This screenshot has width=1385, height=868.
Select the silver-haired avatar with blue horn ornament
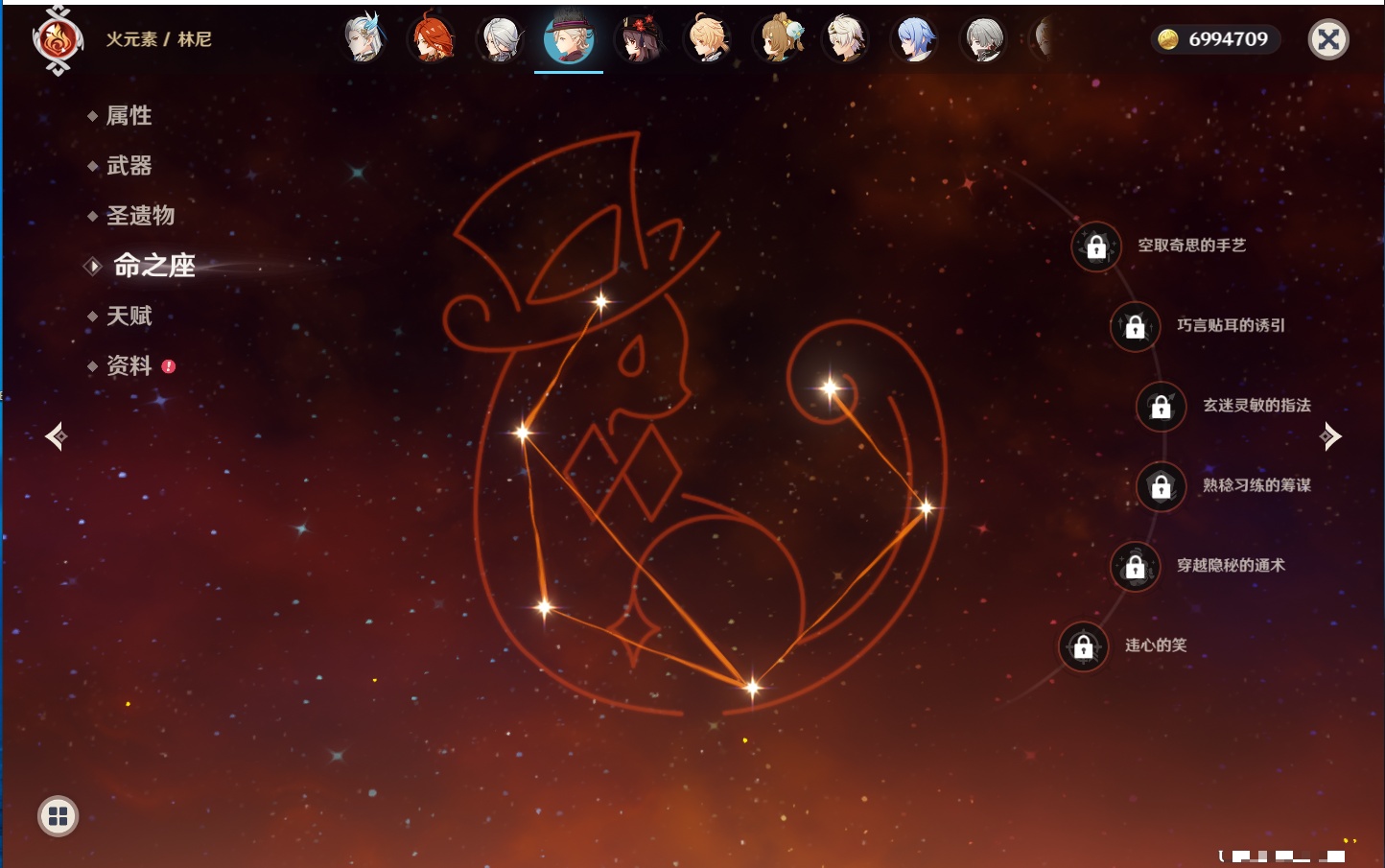[364, 39]
